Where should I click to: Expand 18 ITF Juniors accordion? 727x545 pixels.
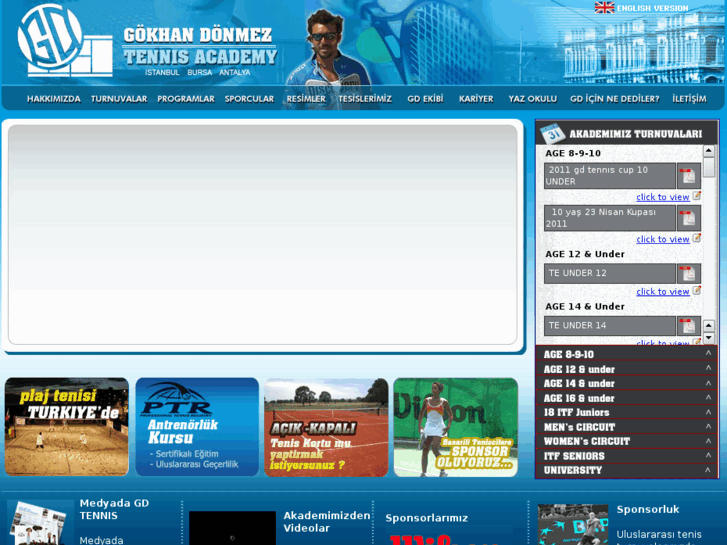tap(627, 412)
